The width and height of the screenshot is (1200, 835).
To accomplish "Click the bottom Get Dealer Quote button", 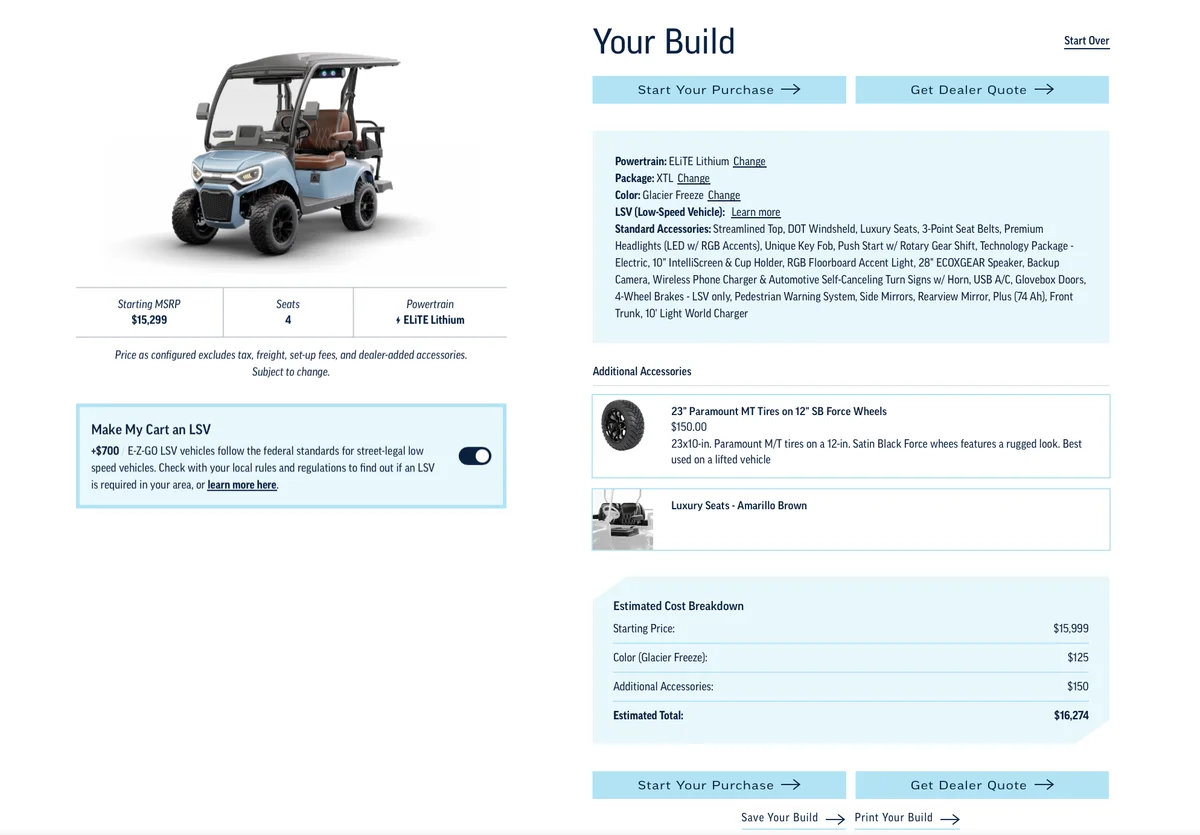I will tap(982, 785).
